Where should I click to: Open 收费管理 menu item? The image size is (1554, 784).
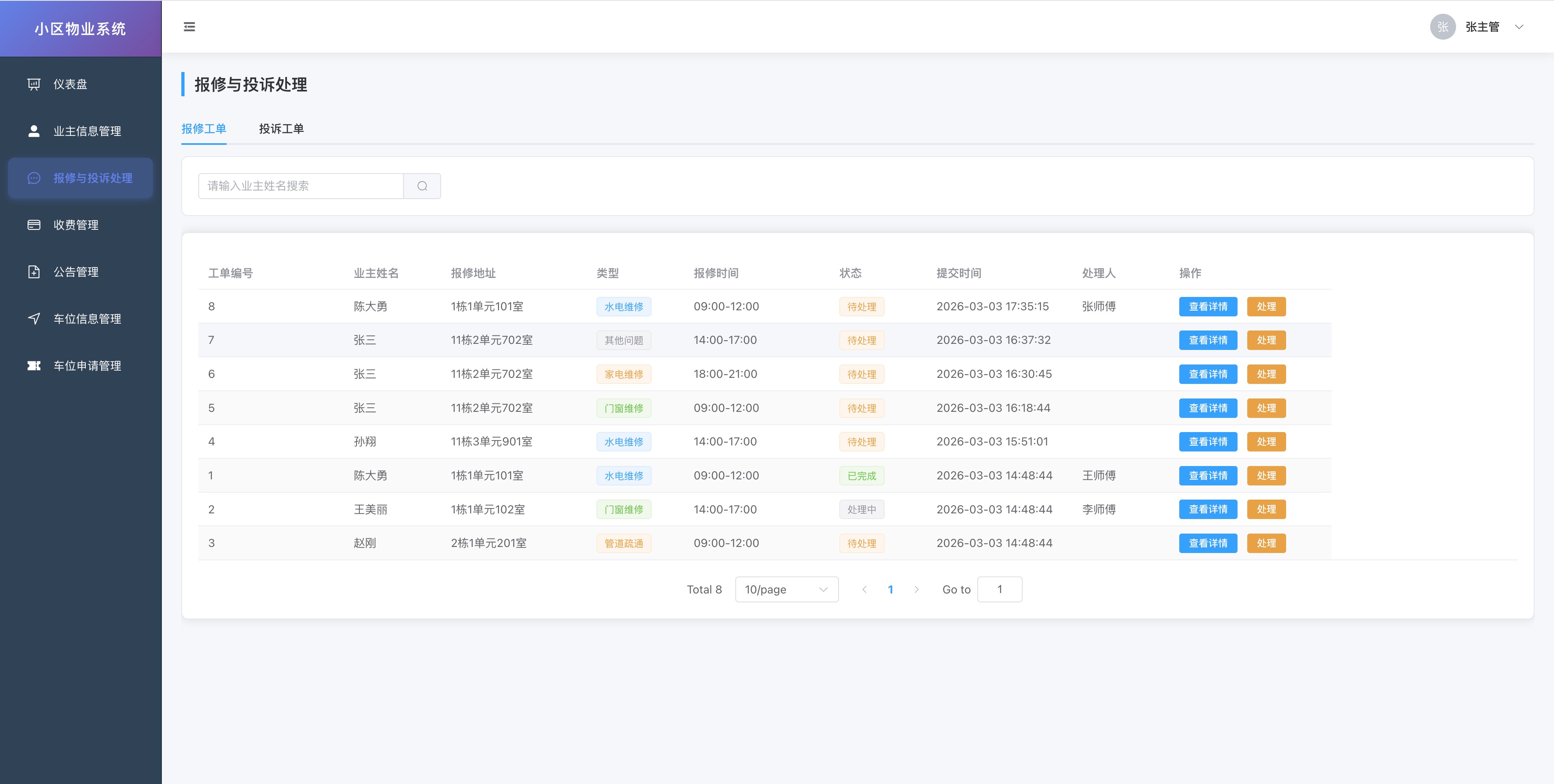[x=81, y=225]
